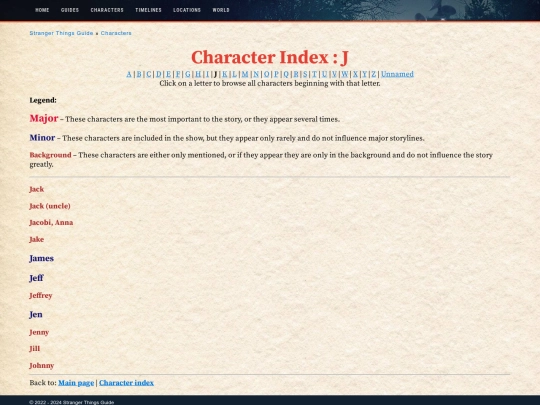The width and height of the screenshot is (540, 405).
Task: Click the copyright footer text
Action: pos(72,402)
